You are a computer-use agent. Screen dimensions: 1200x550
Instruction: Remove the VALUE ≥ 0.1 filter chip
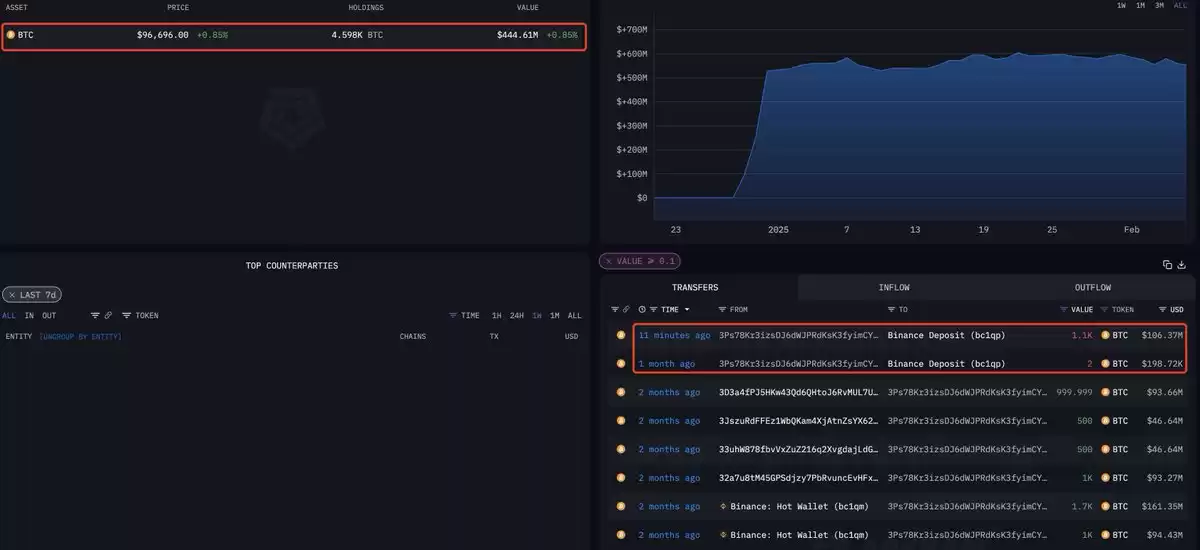(x=609, y=261)
